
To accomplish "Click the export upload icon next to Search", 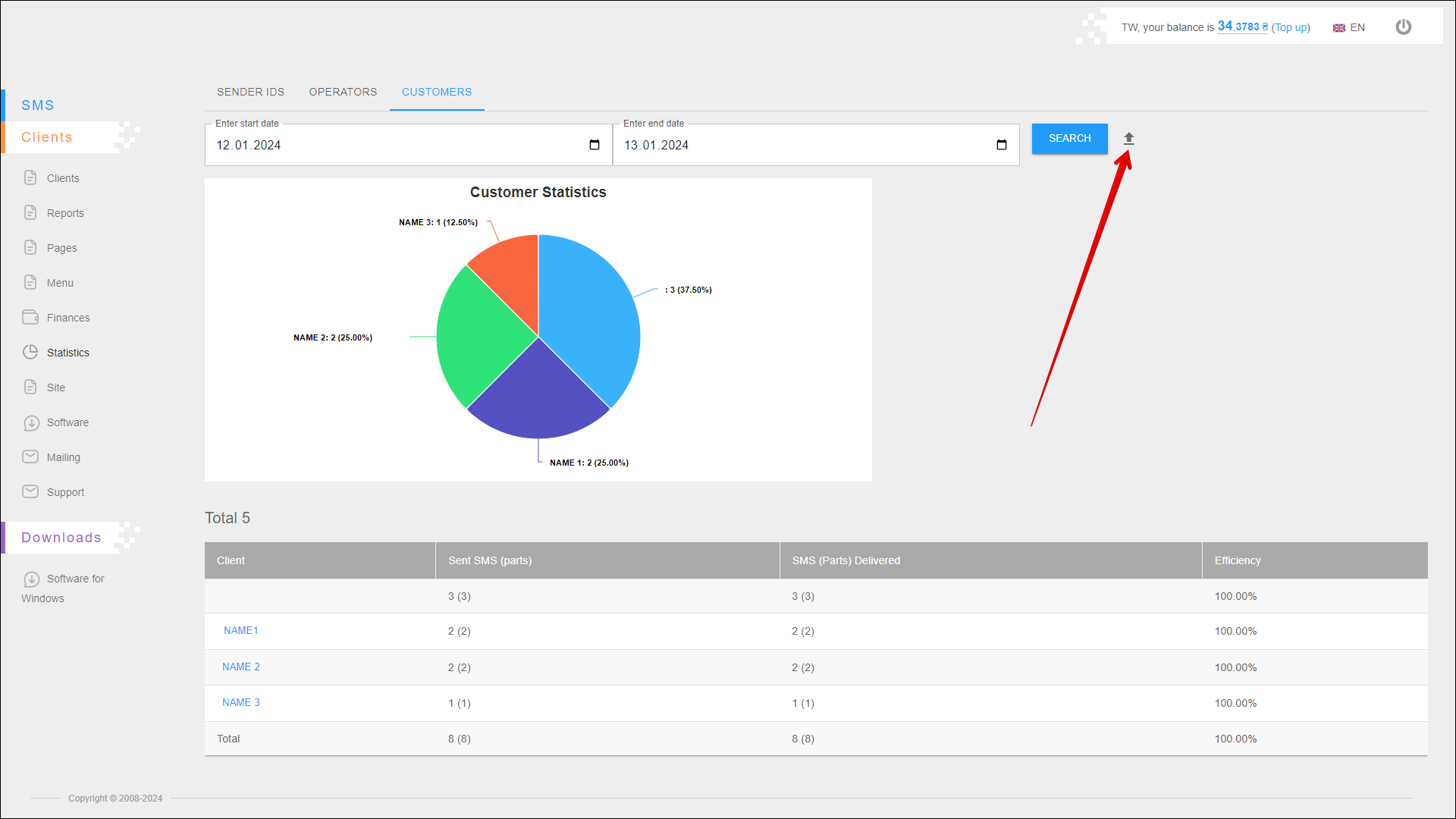I will pos(1128,138).
